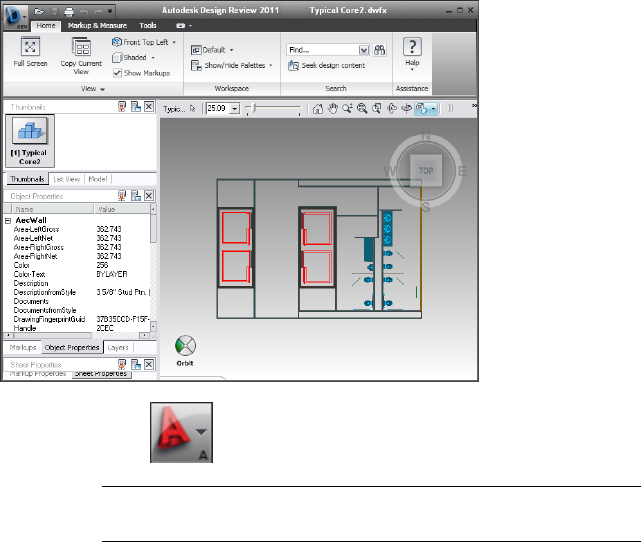Pin the Thumbnails palette
641x542 pixels.
tap(122, 107)
